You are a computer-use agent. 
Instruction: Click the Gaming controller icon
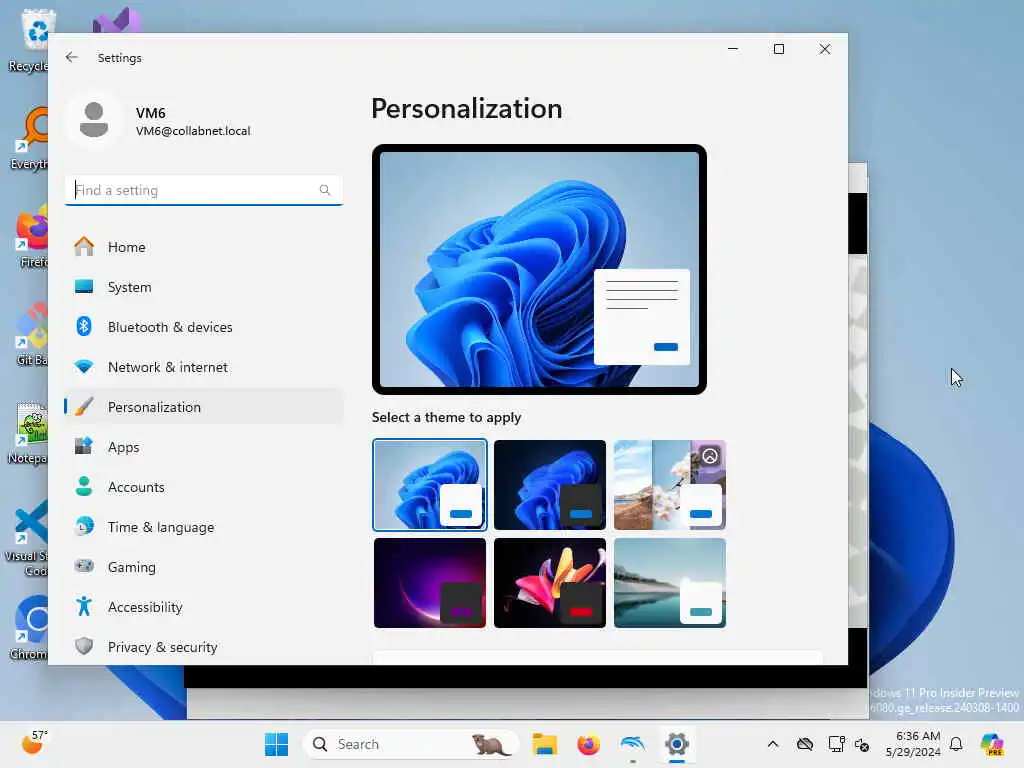click(84, 566)
